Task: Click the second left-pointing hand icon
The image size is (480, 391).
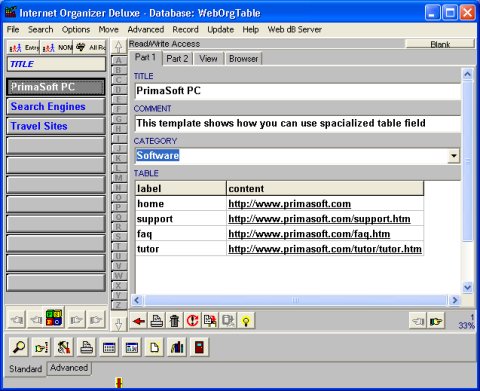Action: (35, 320)
